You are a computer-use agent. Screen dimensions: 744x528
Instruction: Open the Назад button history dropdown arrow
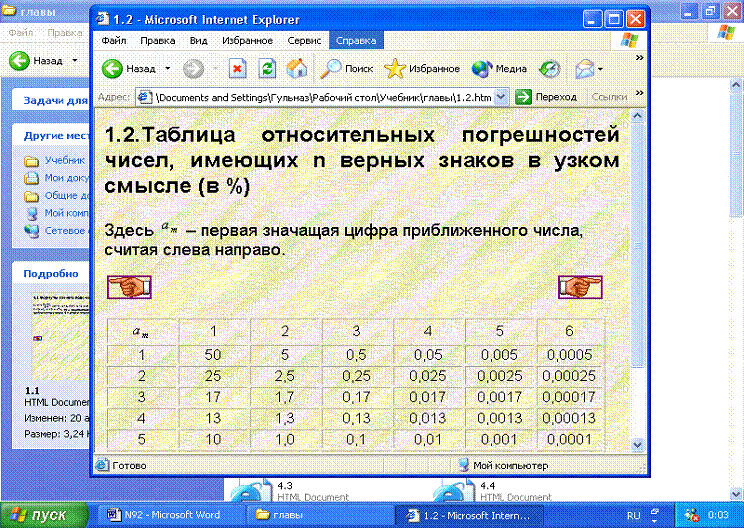(x=168, y=69)
